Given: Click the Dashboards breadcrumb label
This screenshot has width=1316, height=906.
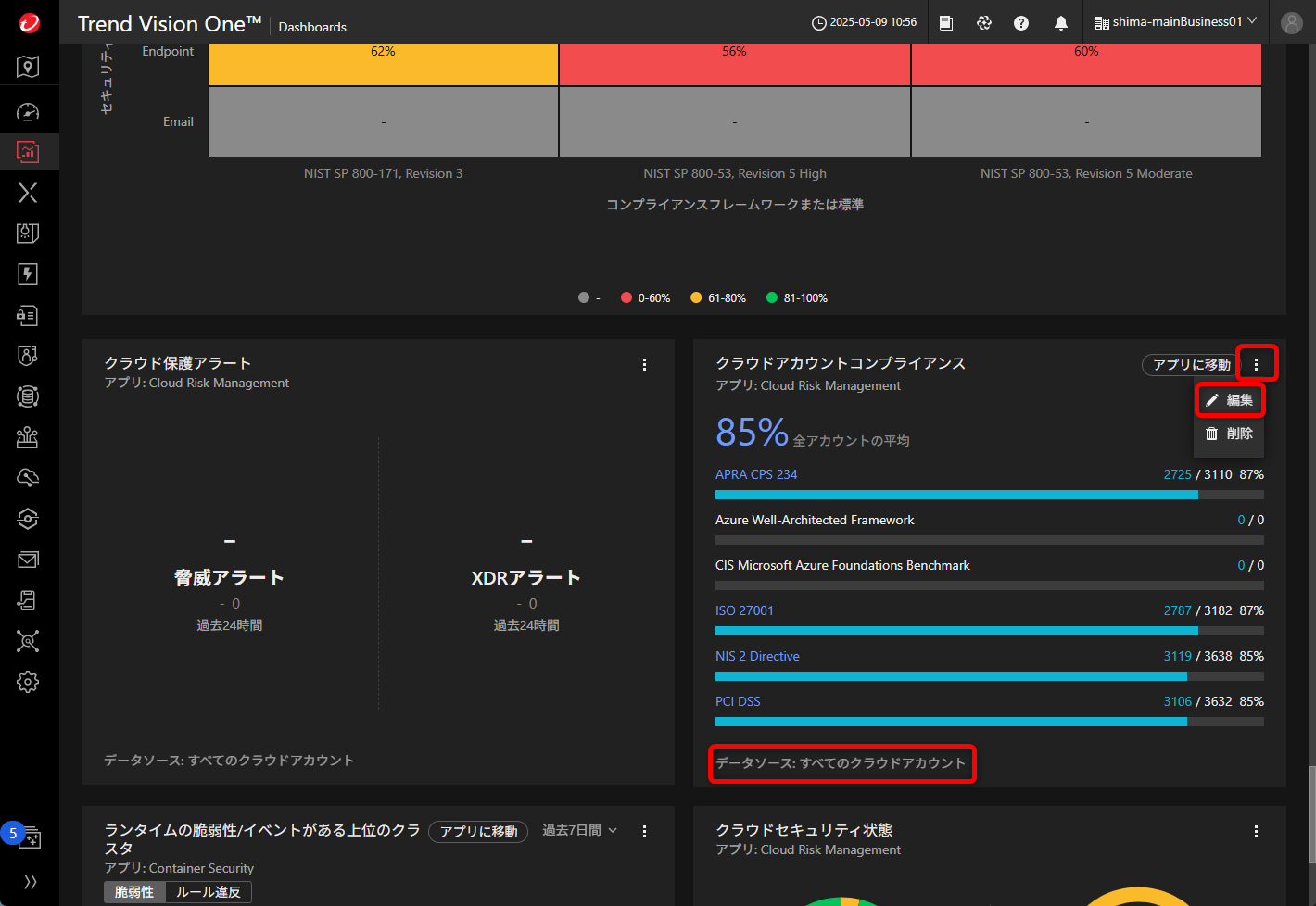Looking at the screenshot, I should coord(312,27).
